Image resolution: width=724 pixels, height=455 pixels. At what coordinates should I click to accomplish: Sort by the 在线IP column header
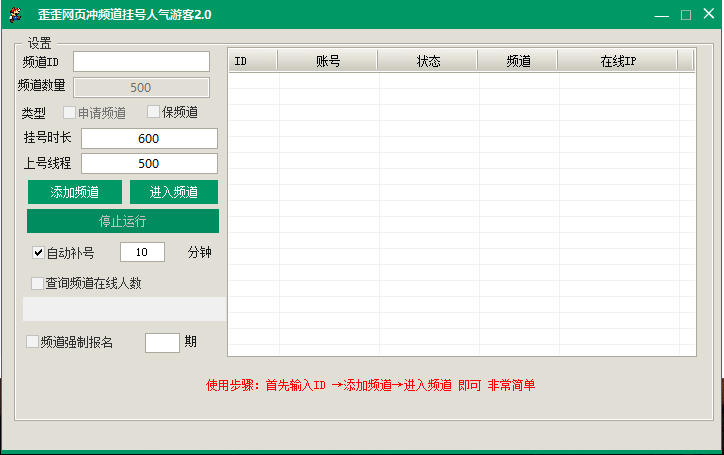click(618, 61)
